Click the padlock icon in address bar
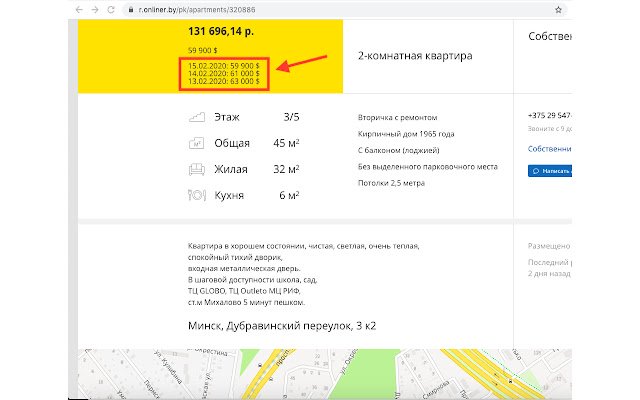Image resolution: width=640 pixels, height=400 pixels. pyautogui.click(x=131, y=9)
